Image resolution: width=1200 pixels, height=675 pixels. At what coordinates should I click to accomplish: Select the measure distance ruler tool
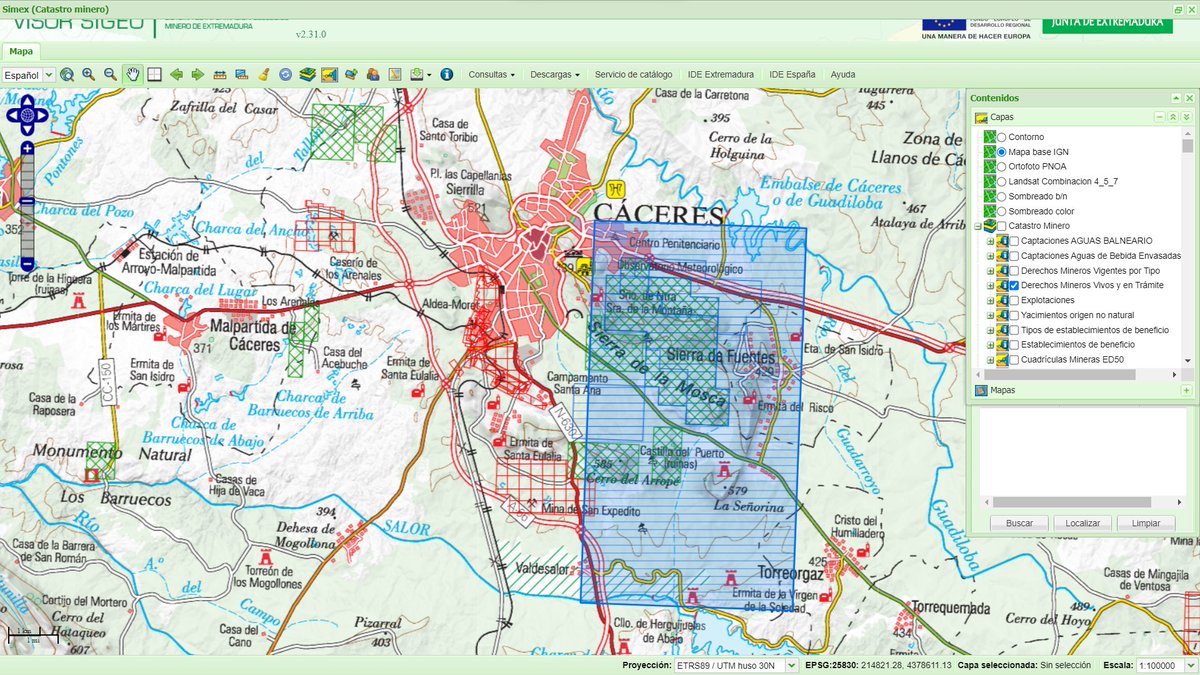coord(220,74)
